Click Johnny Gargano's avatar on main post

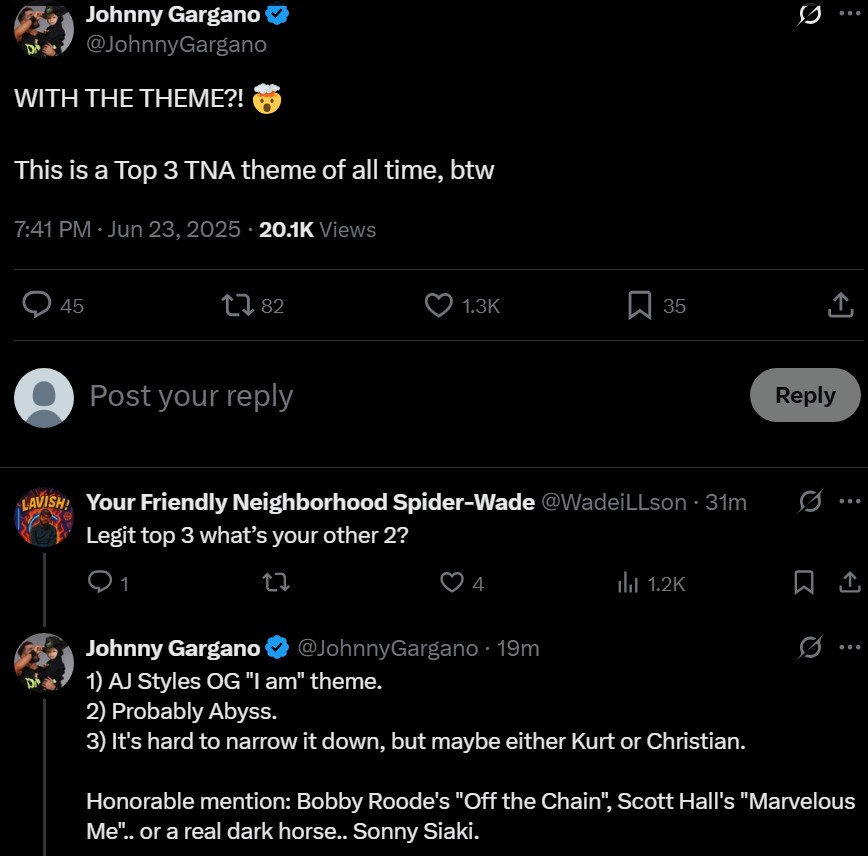(43, 28)
